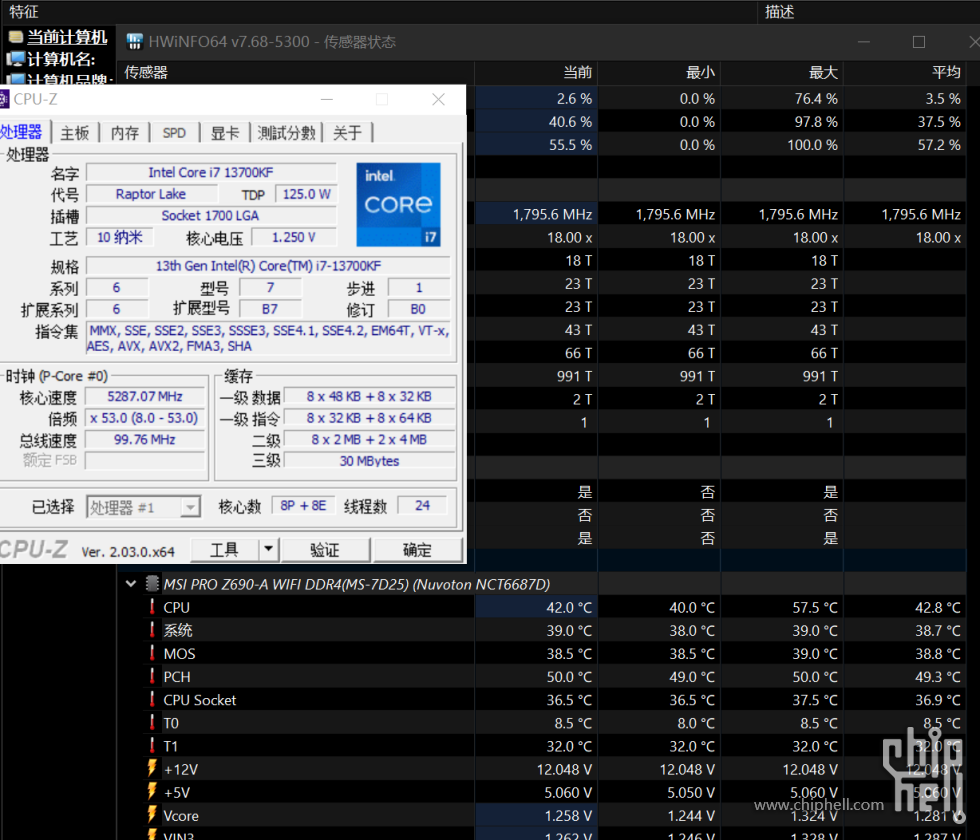Select the PCH temperature row label
The image size is (980, 840).
(x=177, y=677)
